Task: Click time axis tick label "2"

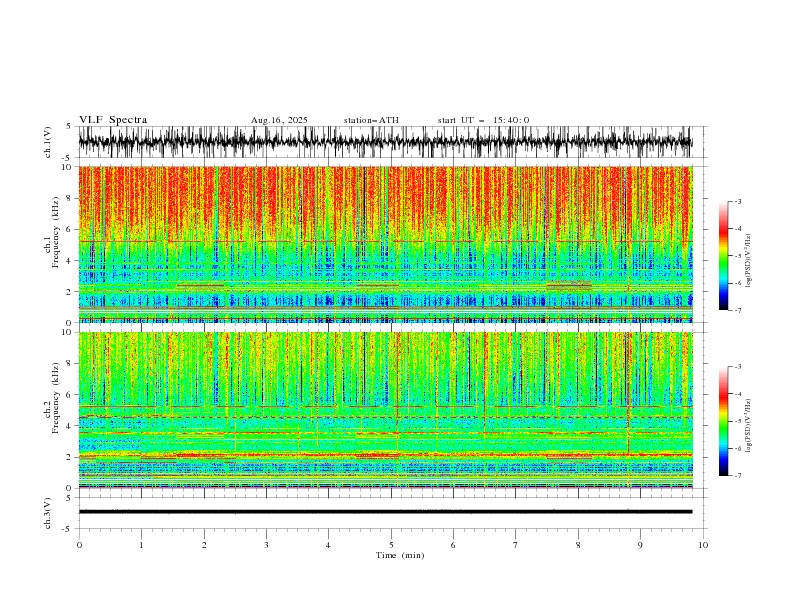Action: click(204, 545)
